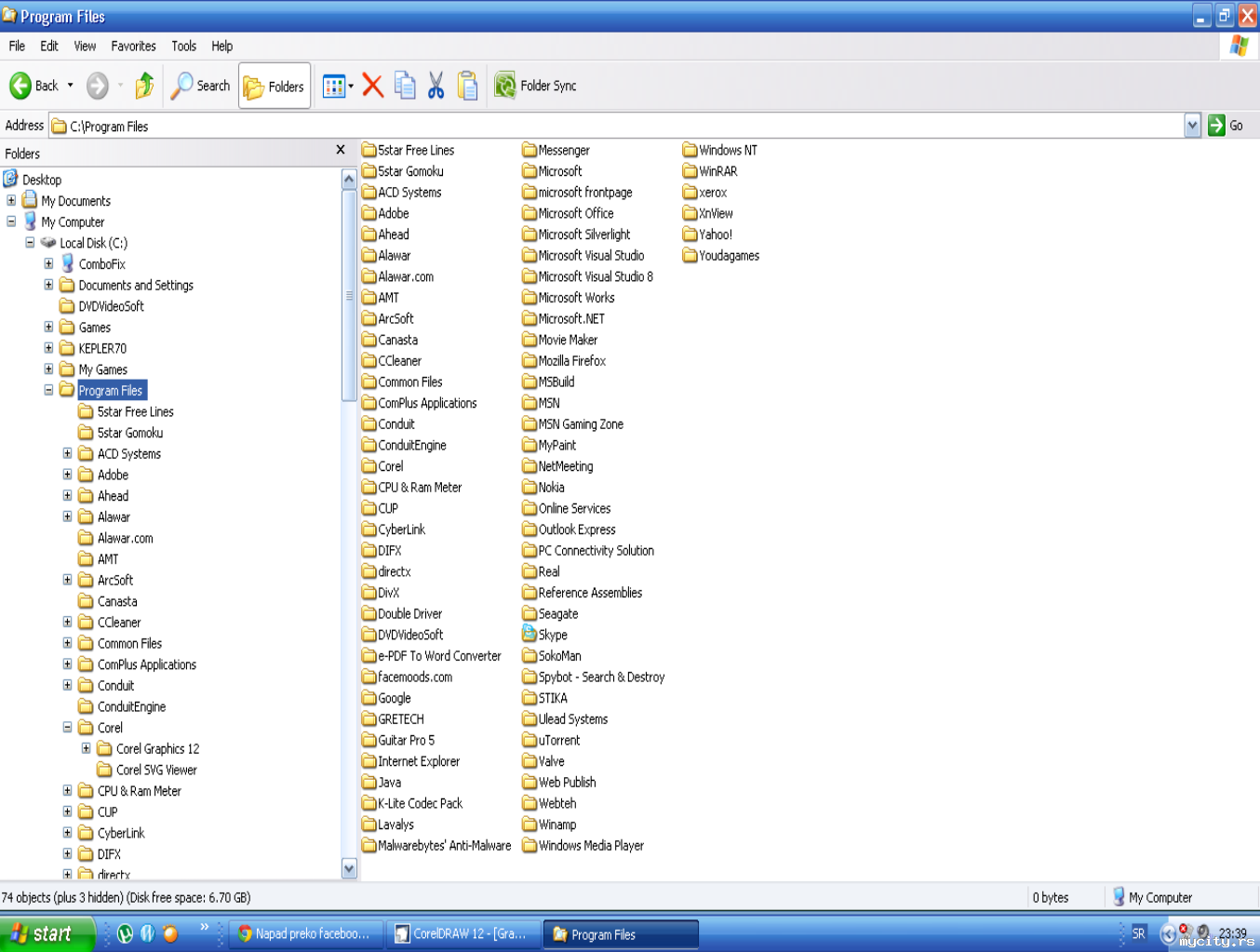1260x952 pixels.
Task: Open the Back history dropdown arrow
Action: [70, 86]
